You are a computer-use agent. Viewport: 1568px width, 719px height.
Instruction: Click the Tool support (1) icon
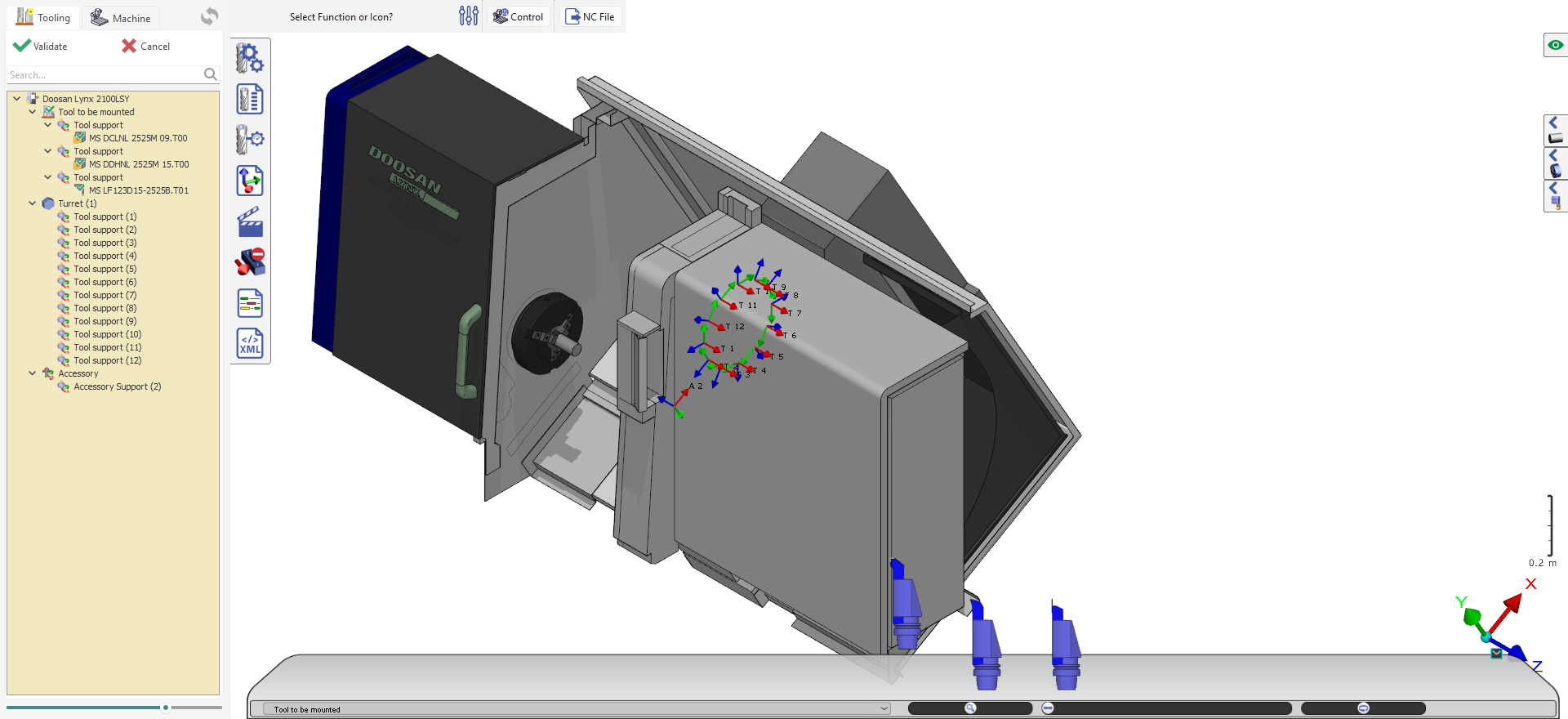(64, 217)
